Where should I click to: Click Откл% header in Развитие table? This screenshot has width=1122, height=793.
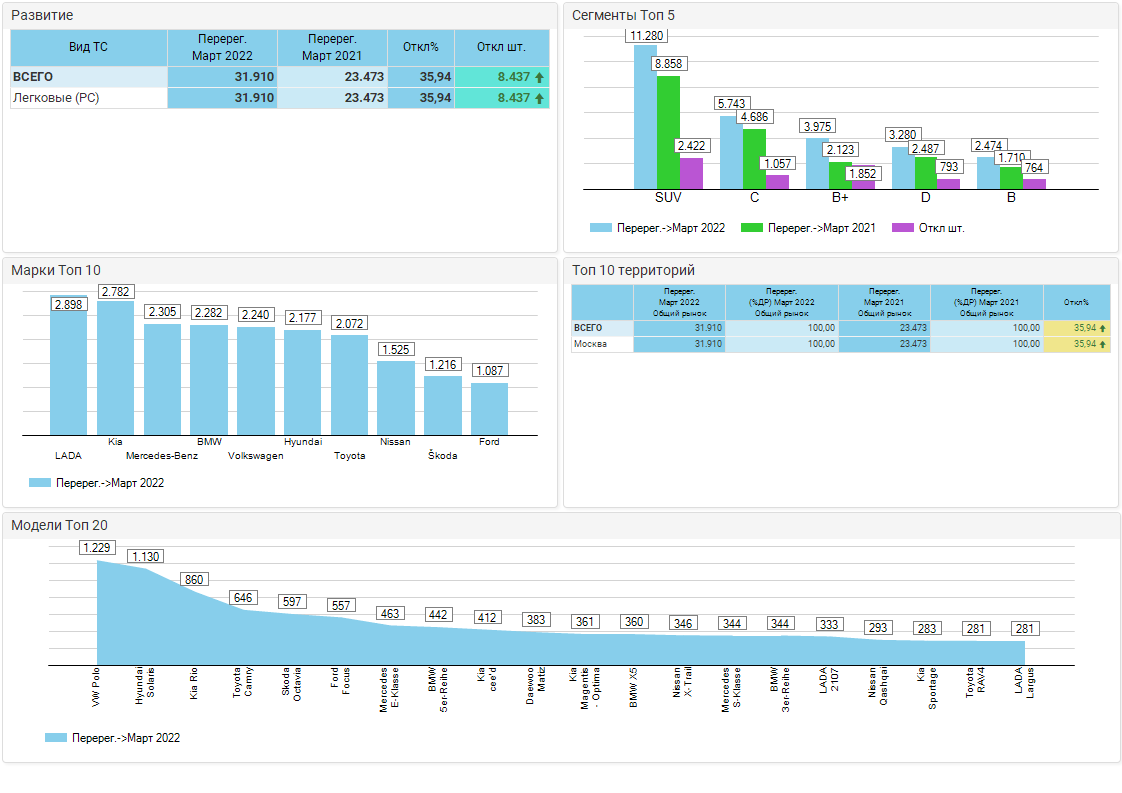(420, 48)
